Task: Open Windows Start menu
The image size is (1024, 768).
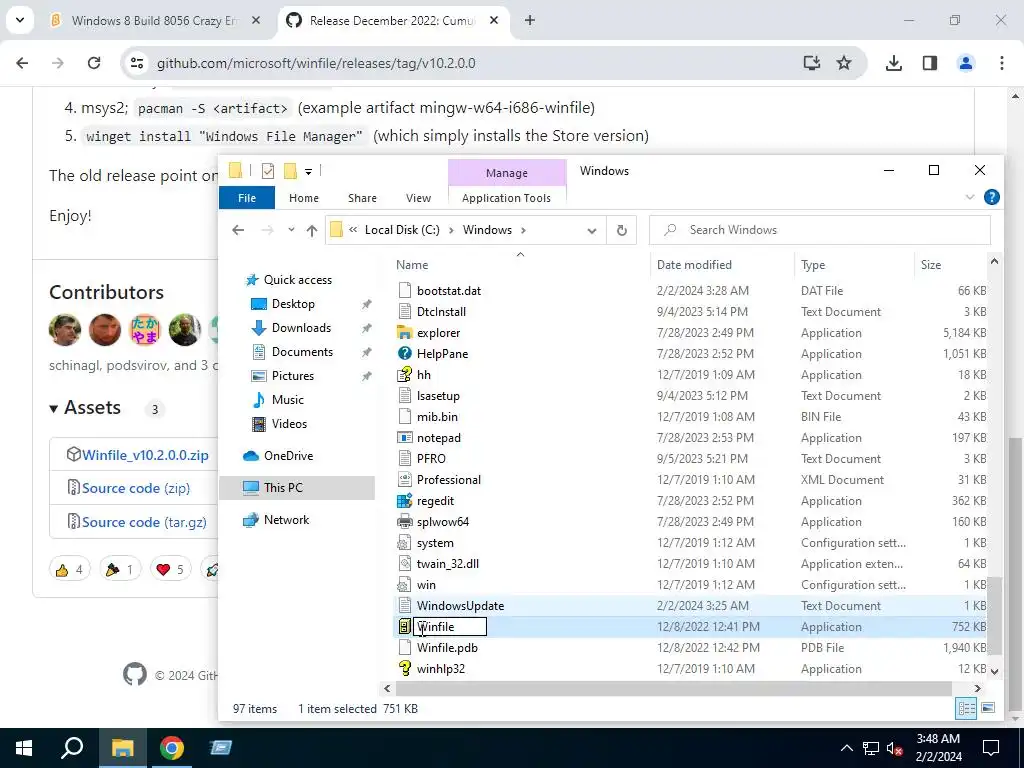Action: [24, 748]
